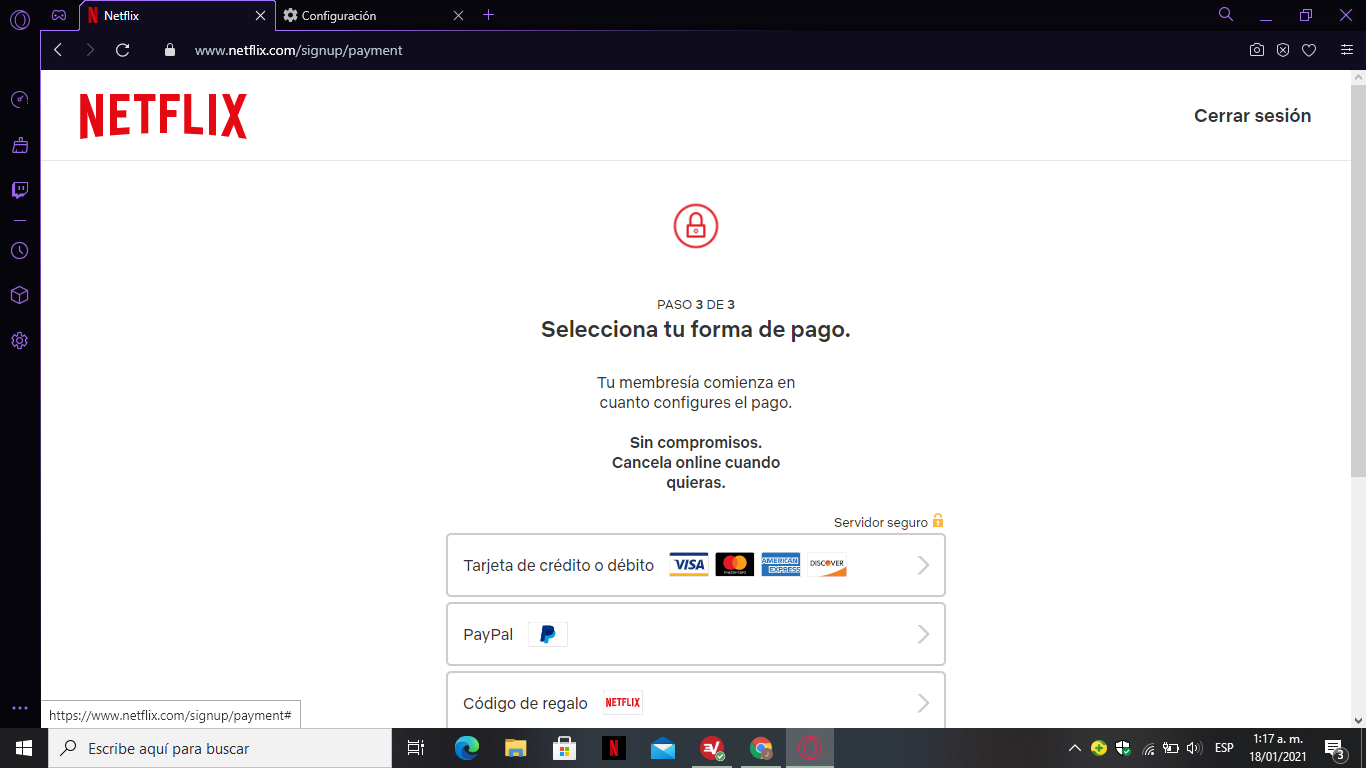The height and width of the screenshot is (768, 1366).
Task: Click the Windows search box
Action: (220, 748)
